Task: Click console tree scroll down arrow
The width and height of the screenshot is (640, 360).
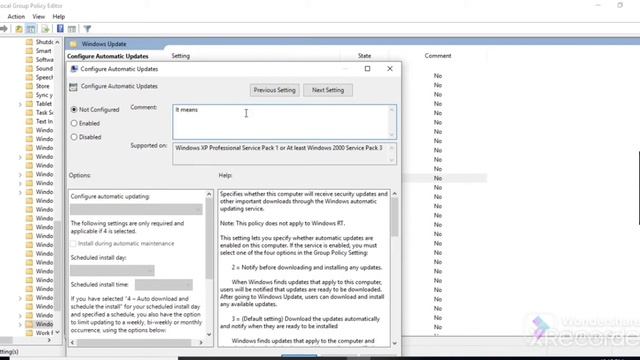Action: pyautogui.click(x=58, y=332)
